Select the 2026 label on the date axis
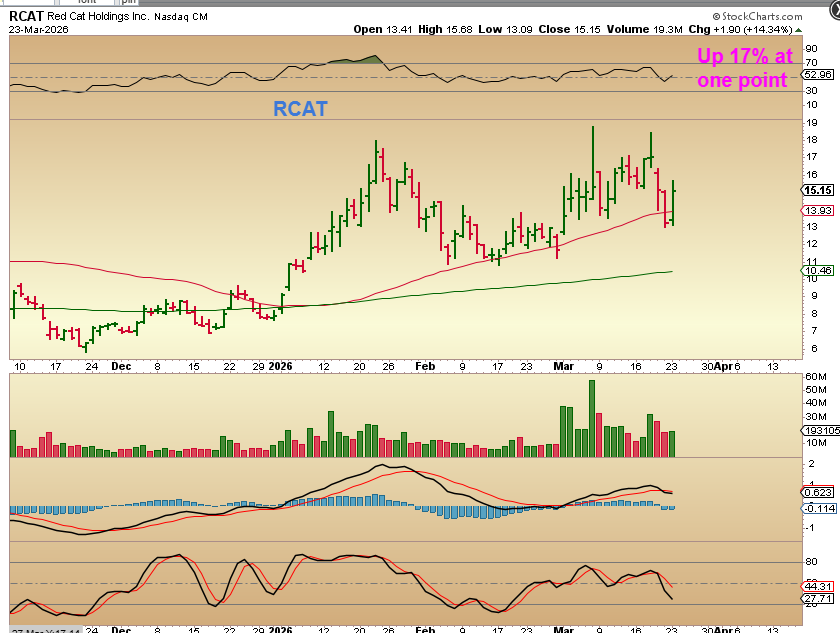Viewport: 840px width, 633px height. click(x=280, y=366)
